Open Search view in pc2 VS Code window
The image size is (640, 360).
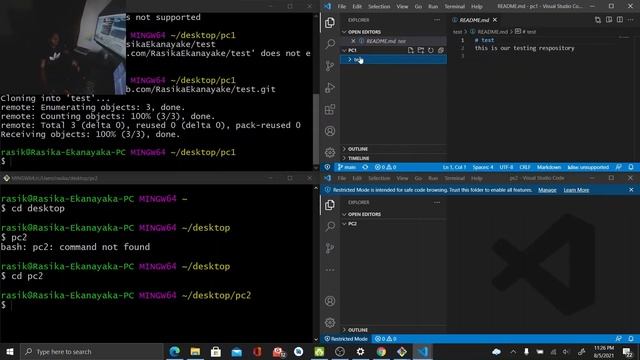point(330,226)
